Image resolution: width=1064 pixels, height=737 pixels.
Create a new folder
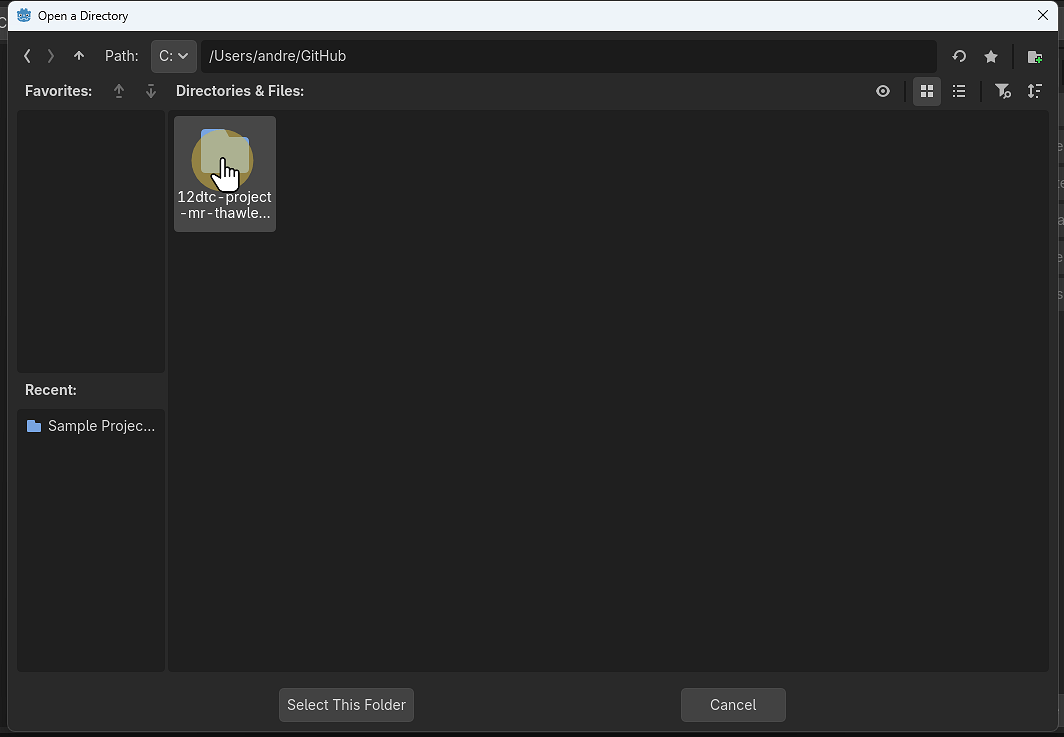coord(1035,56)
